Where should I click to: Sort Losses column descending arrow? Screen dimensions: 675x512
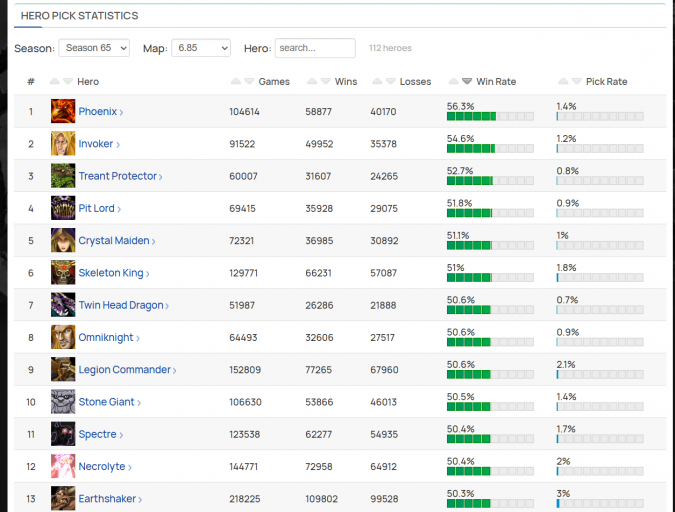click(x=391, y=81)
